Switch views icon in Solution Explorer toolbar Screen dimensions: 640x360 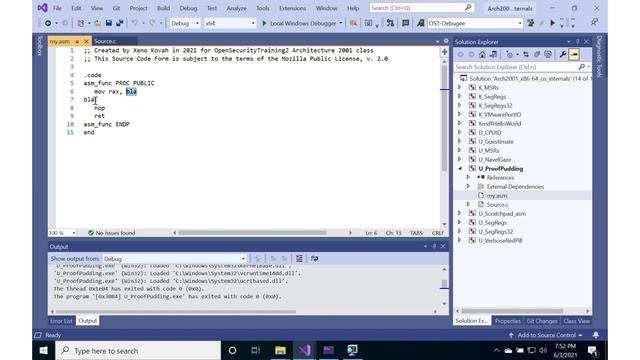click(493, 54)
